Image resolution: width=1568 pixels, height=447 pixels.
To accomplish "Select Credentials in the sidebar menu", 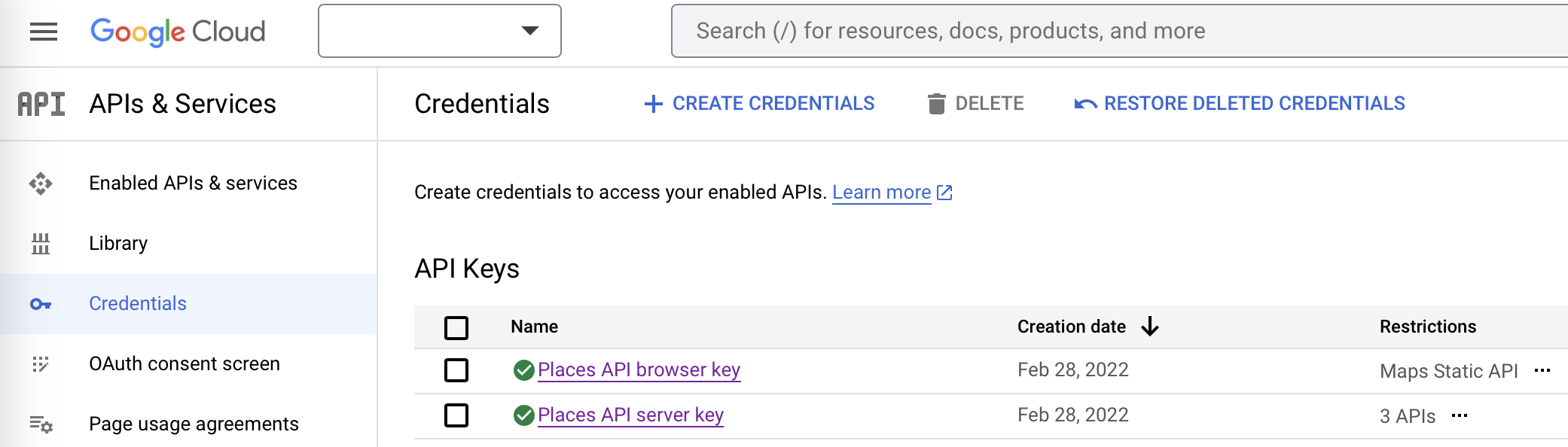I will 137,303.
